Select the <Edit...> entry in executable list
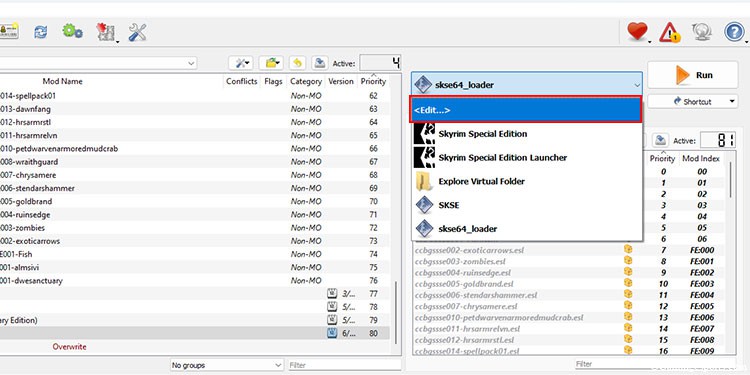This screenshot has width=750, height=375. coord(526,110)
